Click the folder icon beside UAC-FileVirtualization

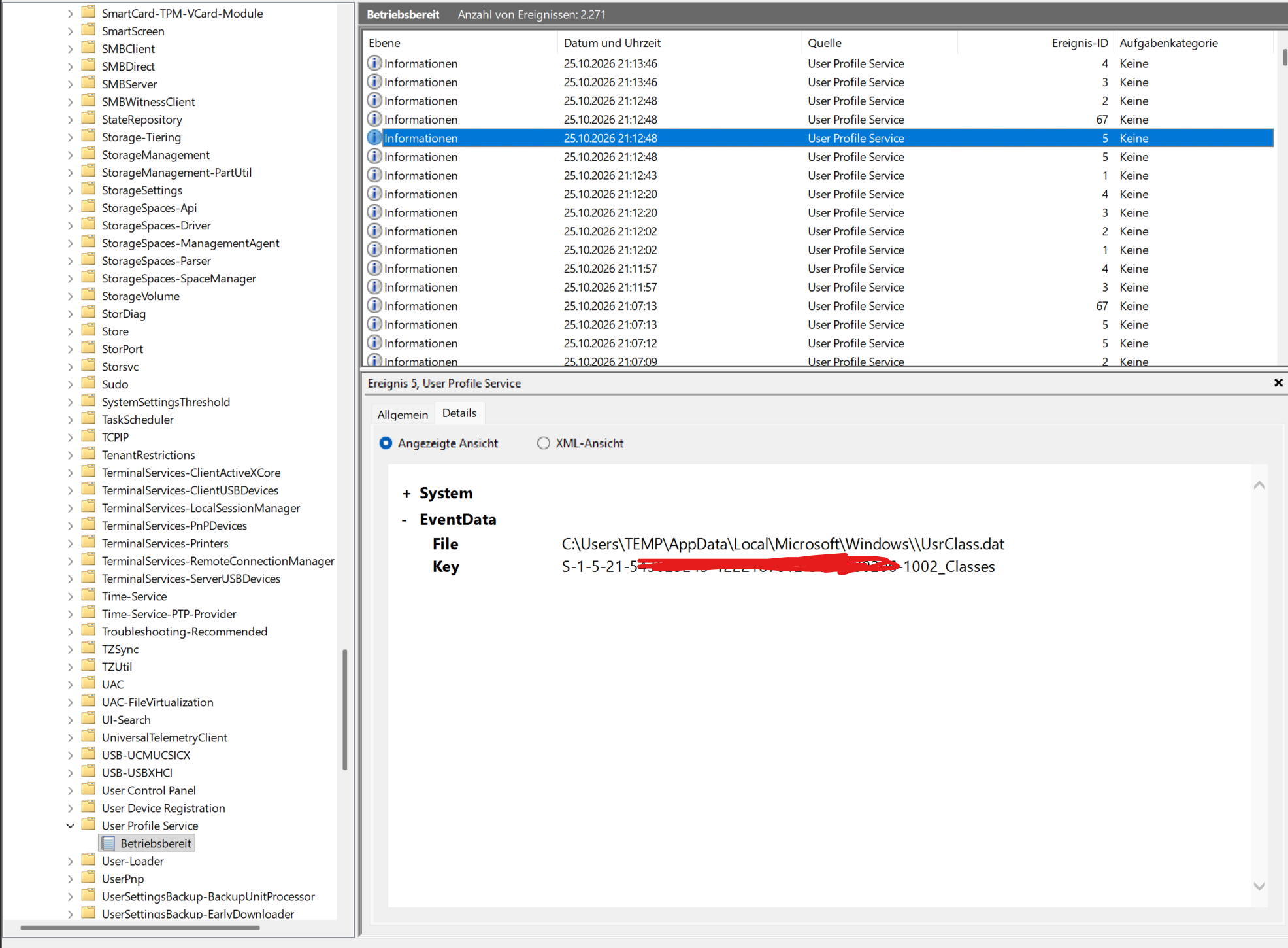88,702
